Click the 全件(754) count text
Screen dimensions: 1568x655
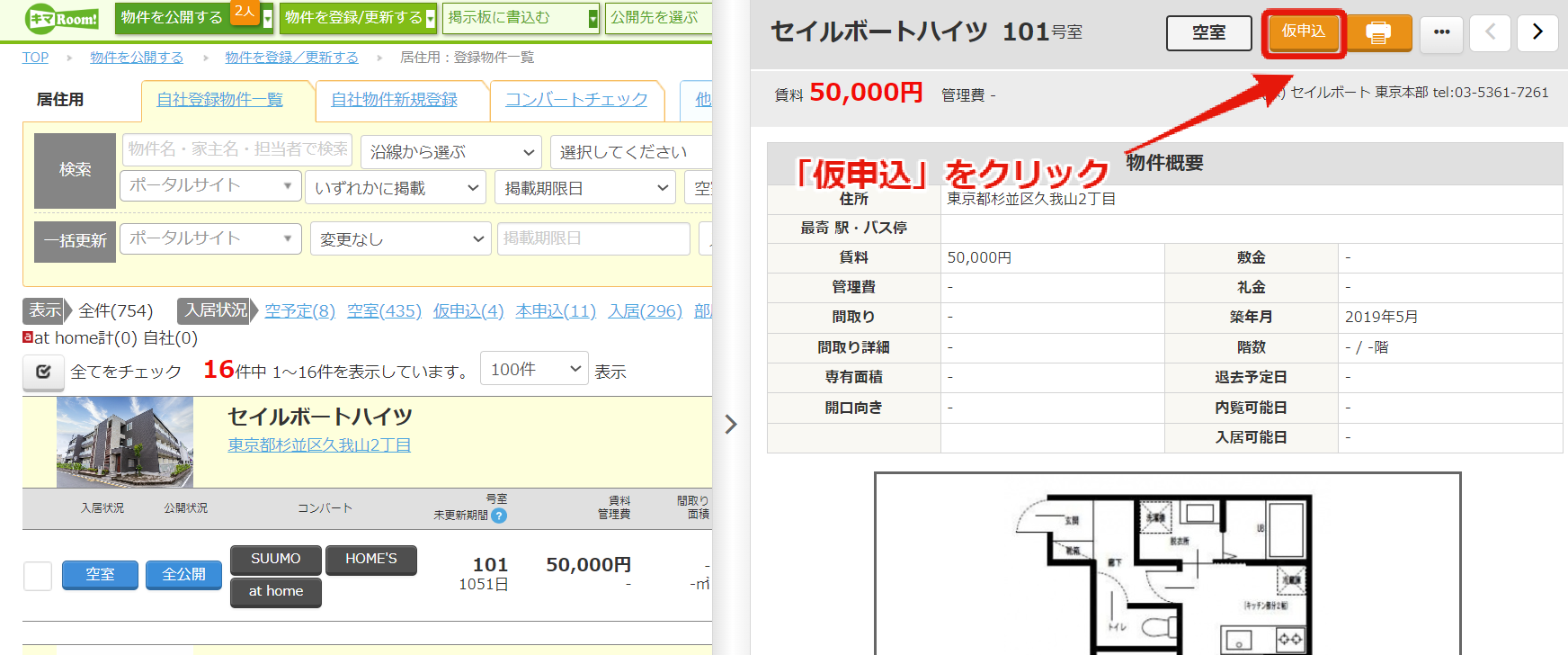point(116,310)
